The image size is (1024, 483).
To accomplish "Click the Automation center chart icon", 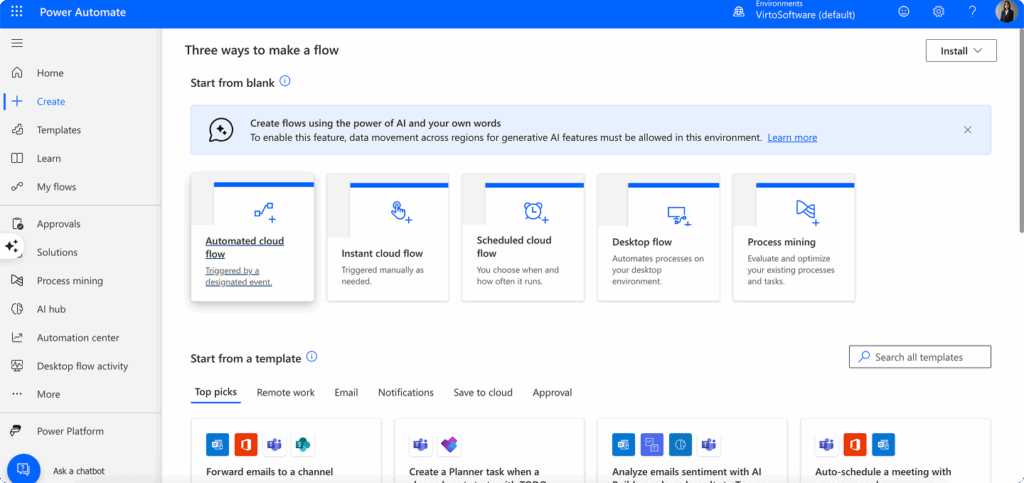I will (17, 337).
